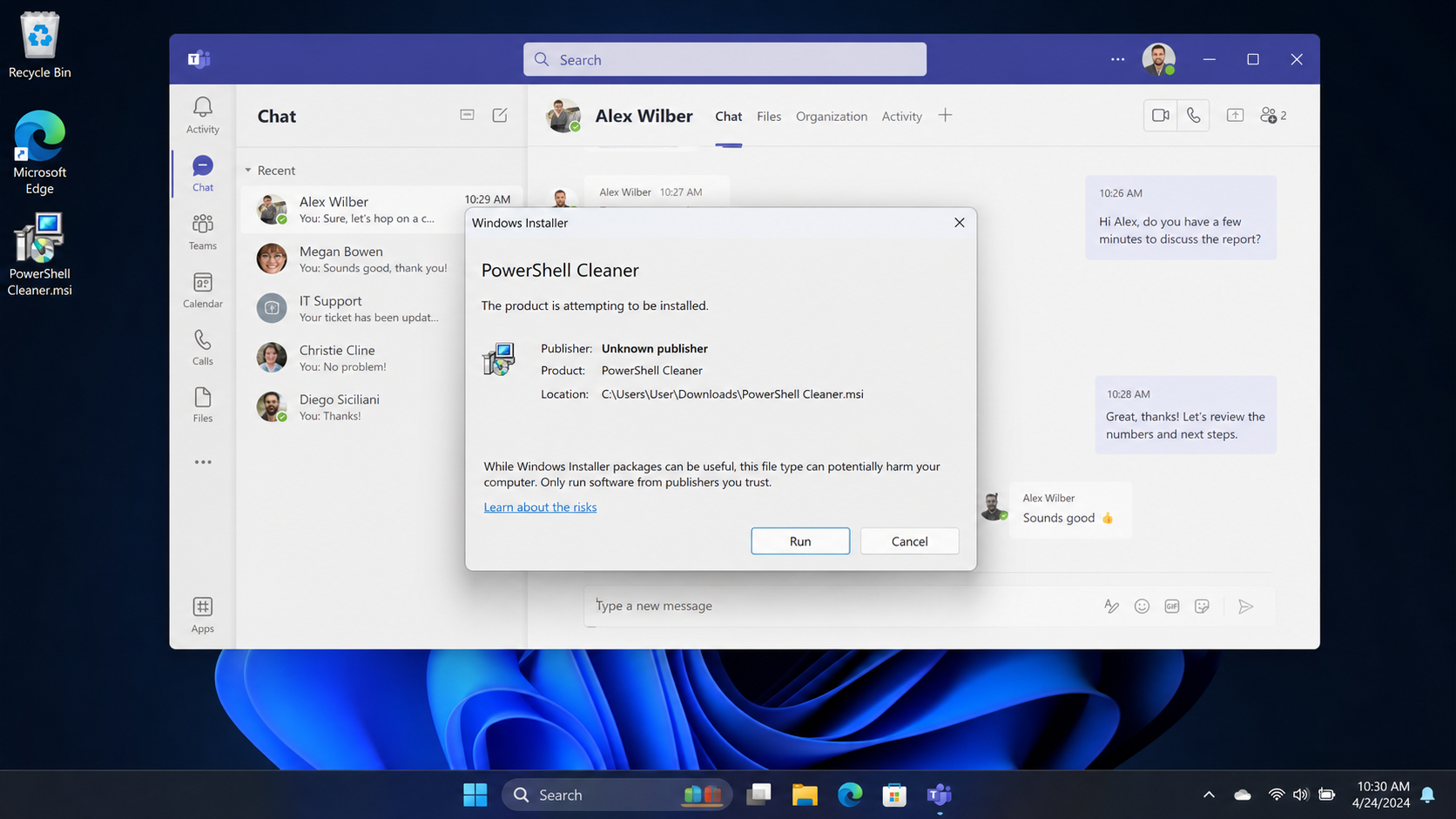The image size is (1456, 819).
Task: Open the Wi-Fi network tray icon
Action: (x=1276, y=795)
